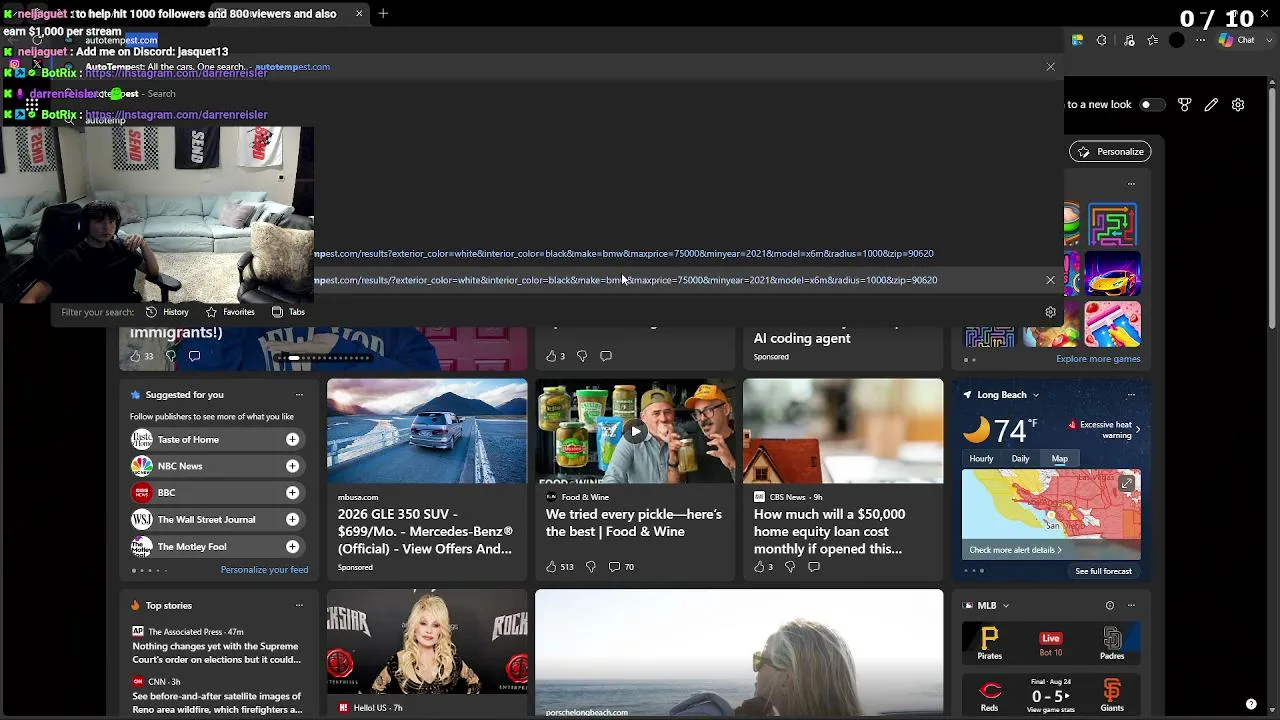Open the Pirates vs Padres live game
Screen dimensions: 1280x720
1051,643
